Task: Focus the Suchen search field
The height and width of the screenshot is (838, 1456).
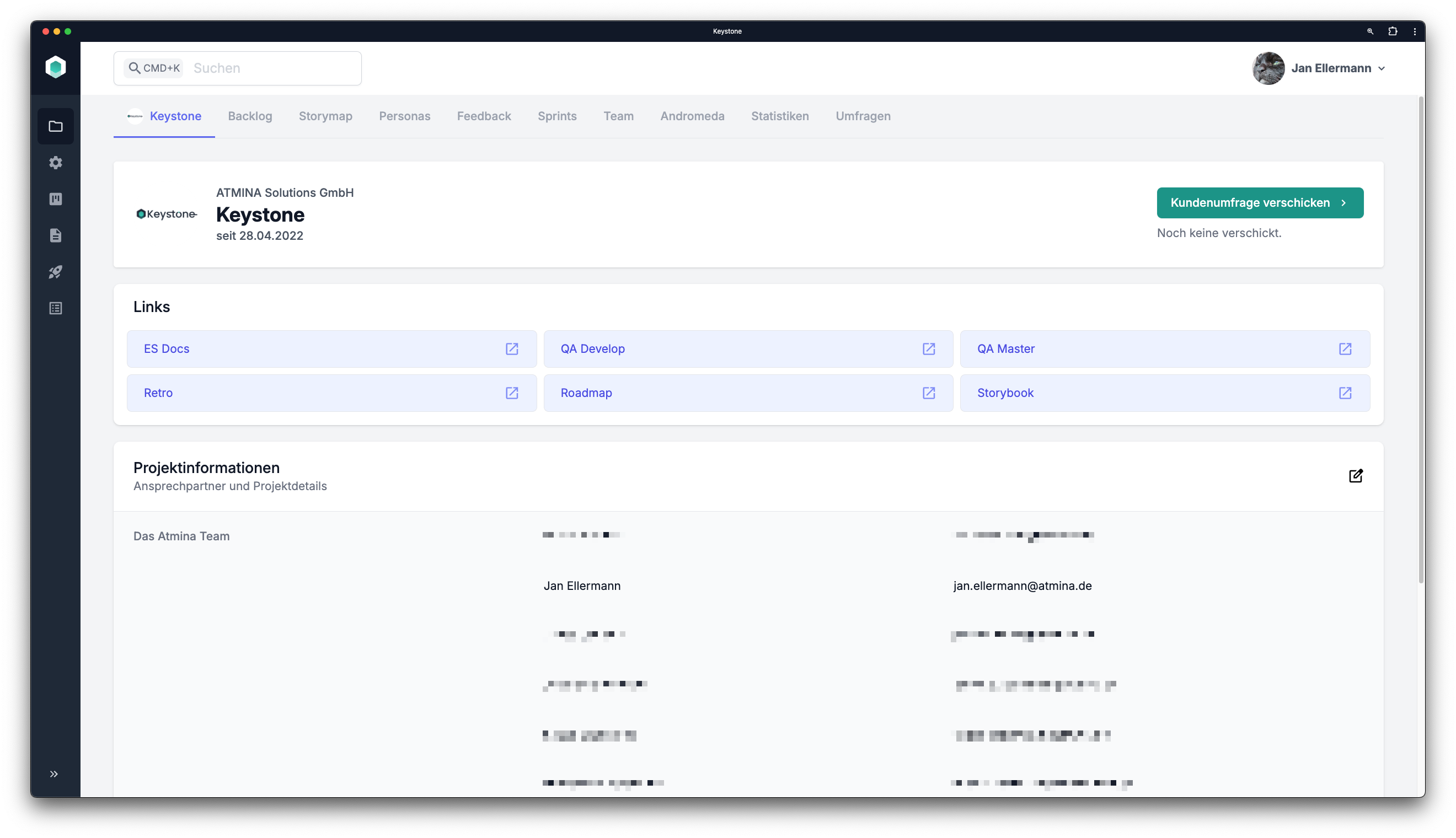Action: (x=237, y=68)
